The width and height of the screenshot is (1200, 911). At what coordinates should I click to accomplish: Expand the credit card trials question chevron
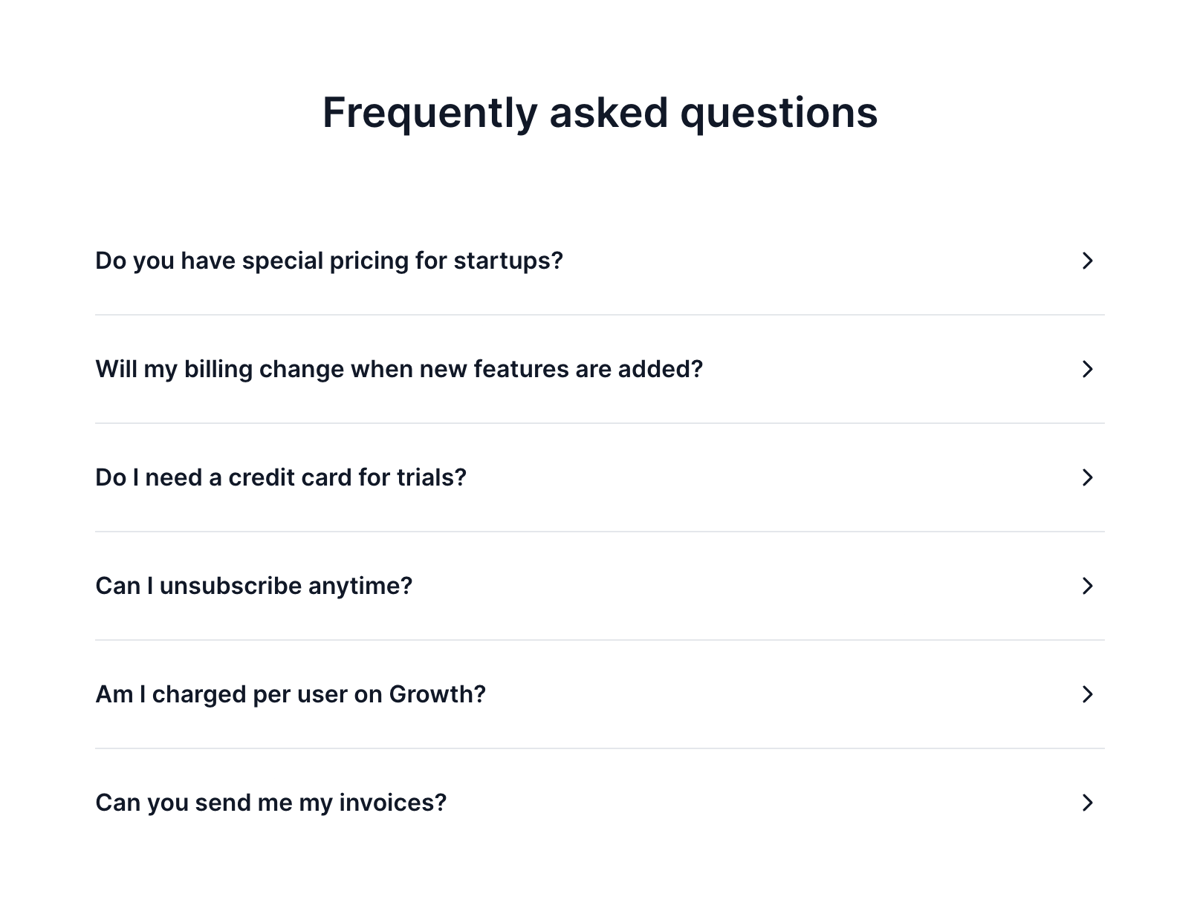click(1087, 477)
